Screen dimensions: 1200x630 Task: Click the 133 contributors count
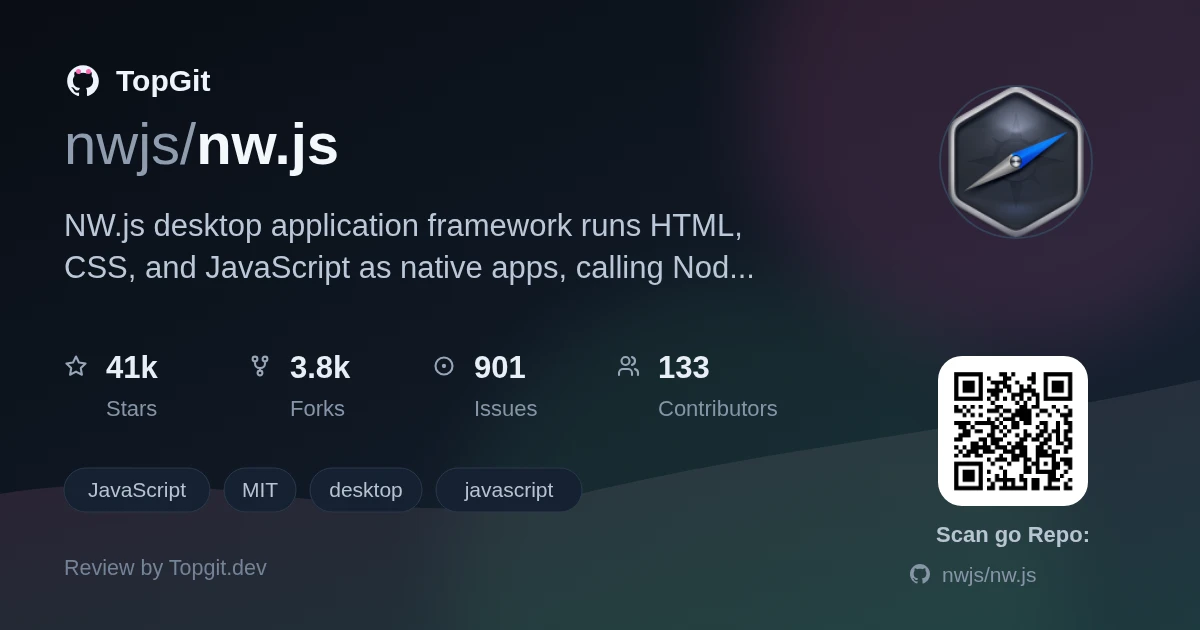point(684,367)
